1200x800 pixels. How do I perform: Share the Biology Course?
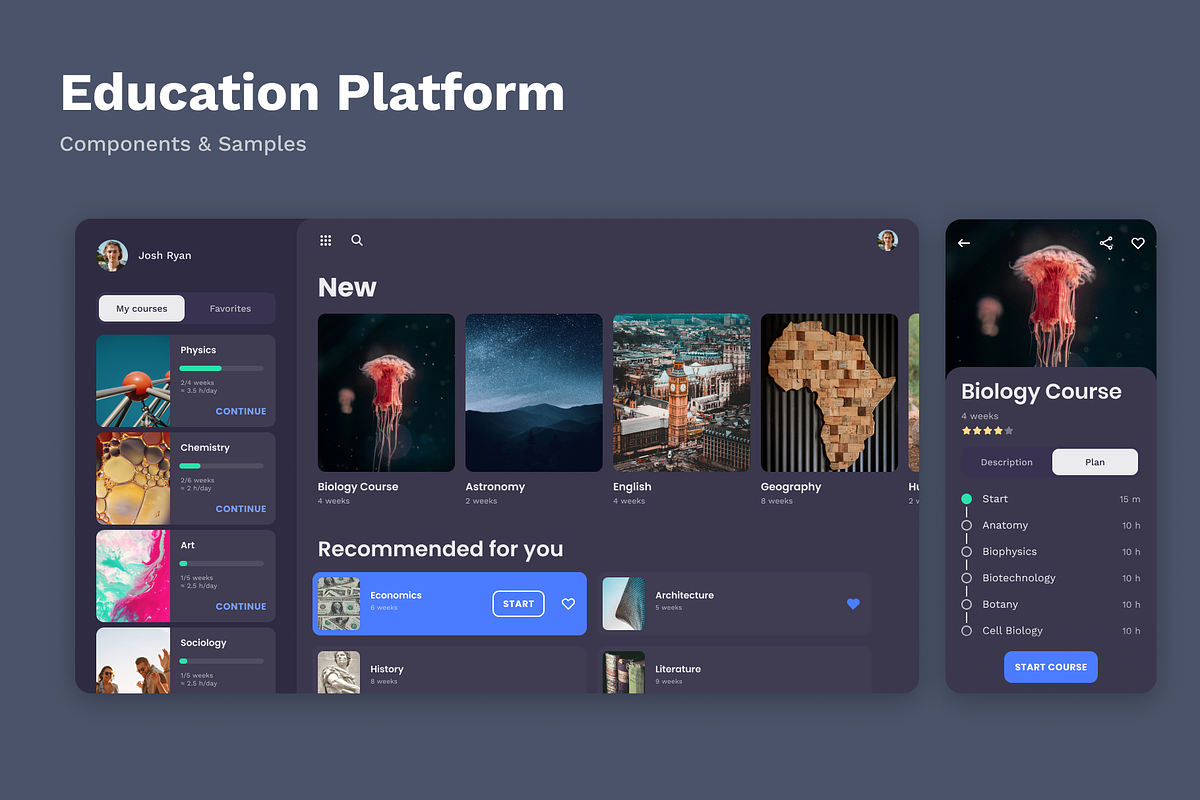[x=1106, y=243]
